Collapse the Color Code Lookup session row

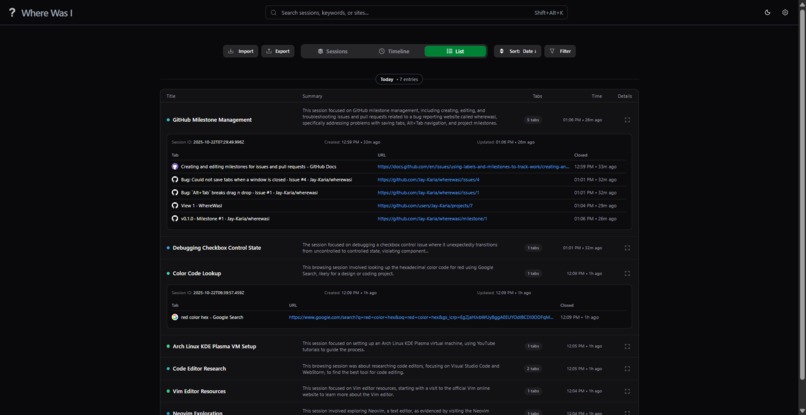(x=399, y=274)
